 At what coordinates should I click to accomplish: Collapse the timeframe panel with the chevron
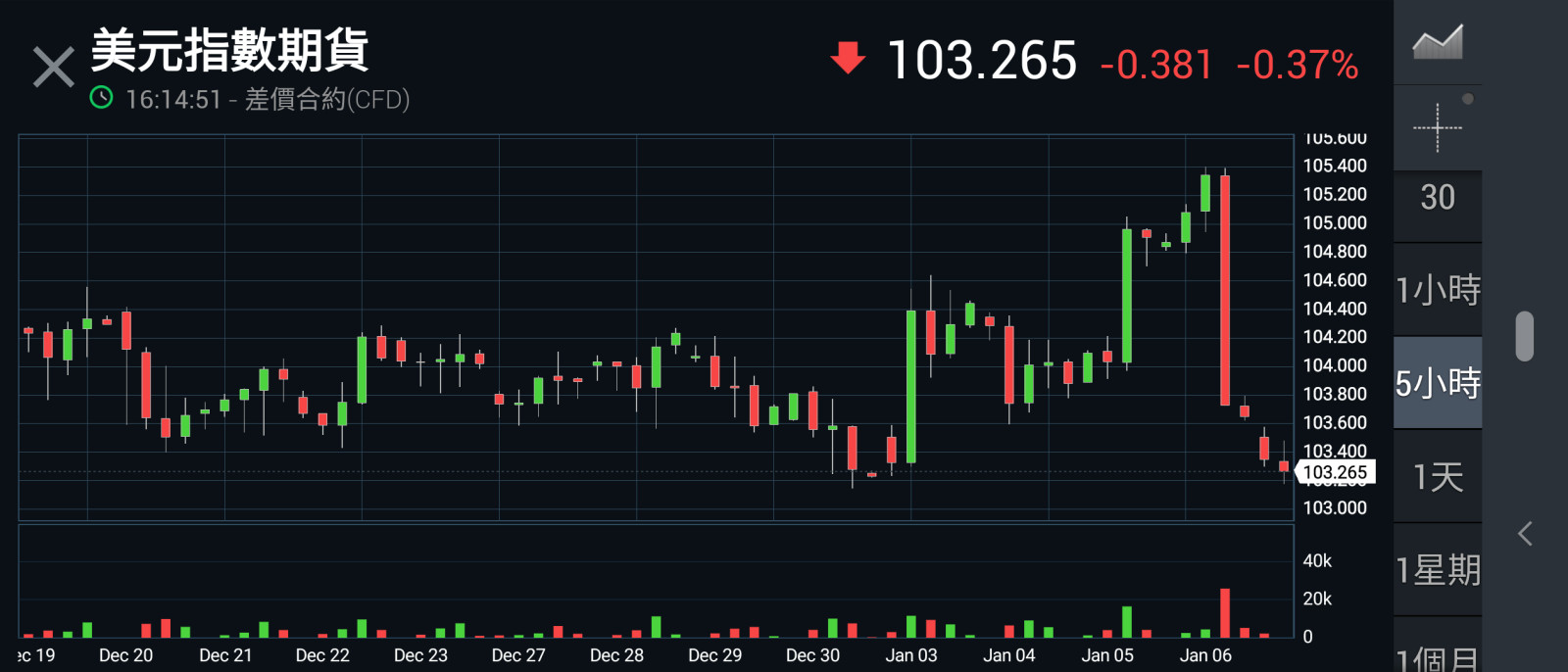coord(1525,534)
